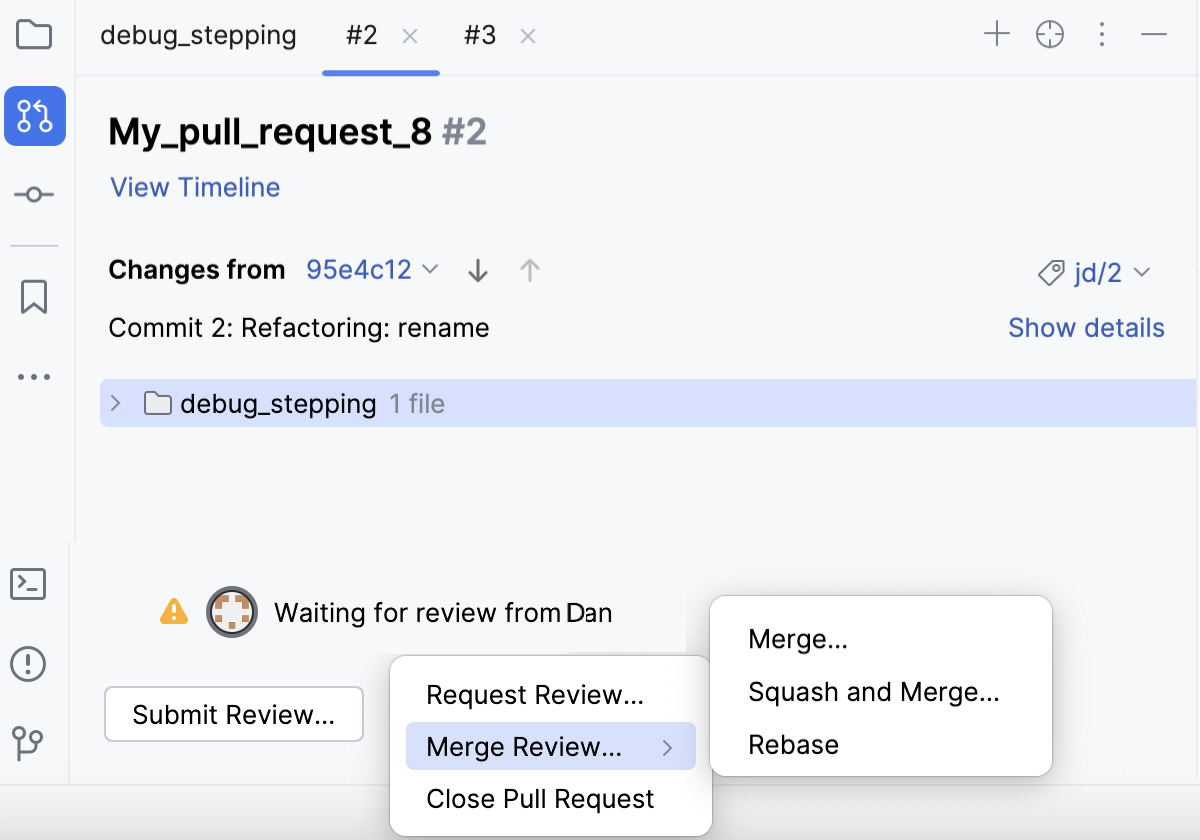The height and width of the screenshot is (840, 1200).
Task: Expand the debug_stepping folder node
Action: coord(115,403)
